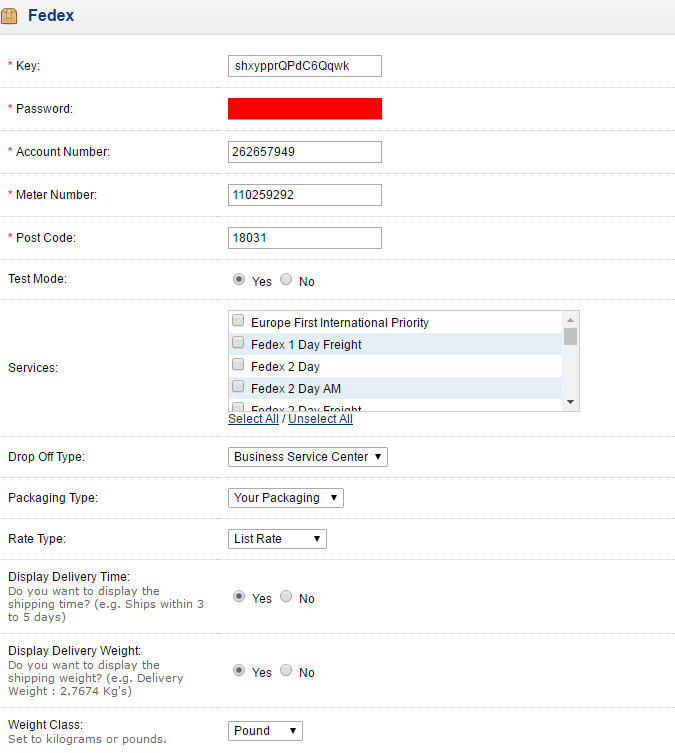The width and height of the screenshot is (675, 753).
Task: Check the Fedex 2 Day AM service
Action: (238, 386)
